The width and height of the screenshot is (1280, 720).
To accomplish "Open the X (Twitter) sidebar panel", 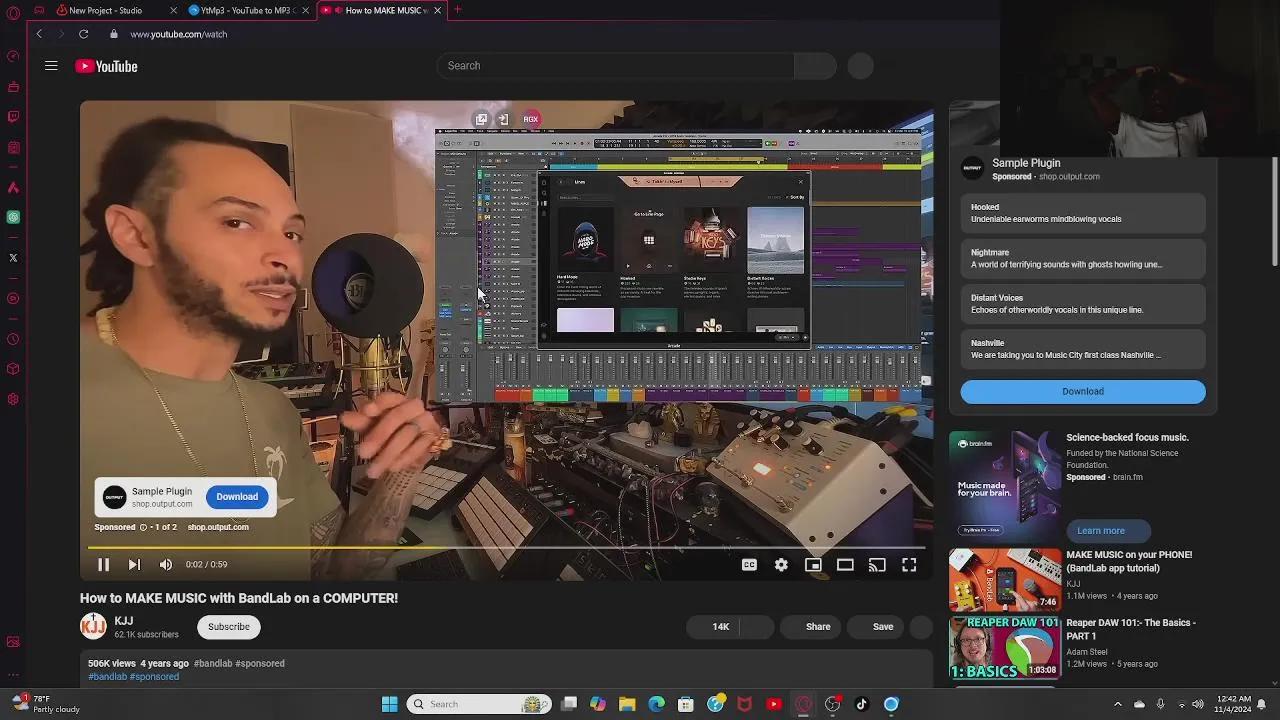I will [x=13, y=258].
